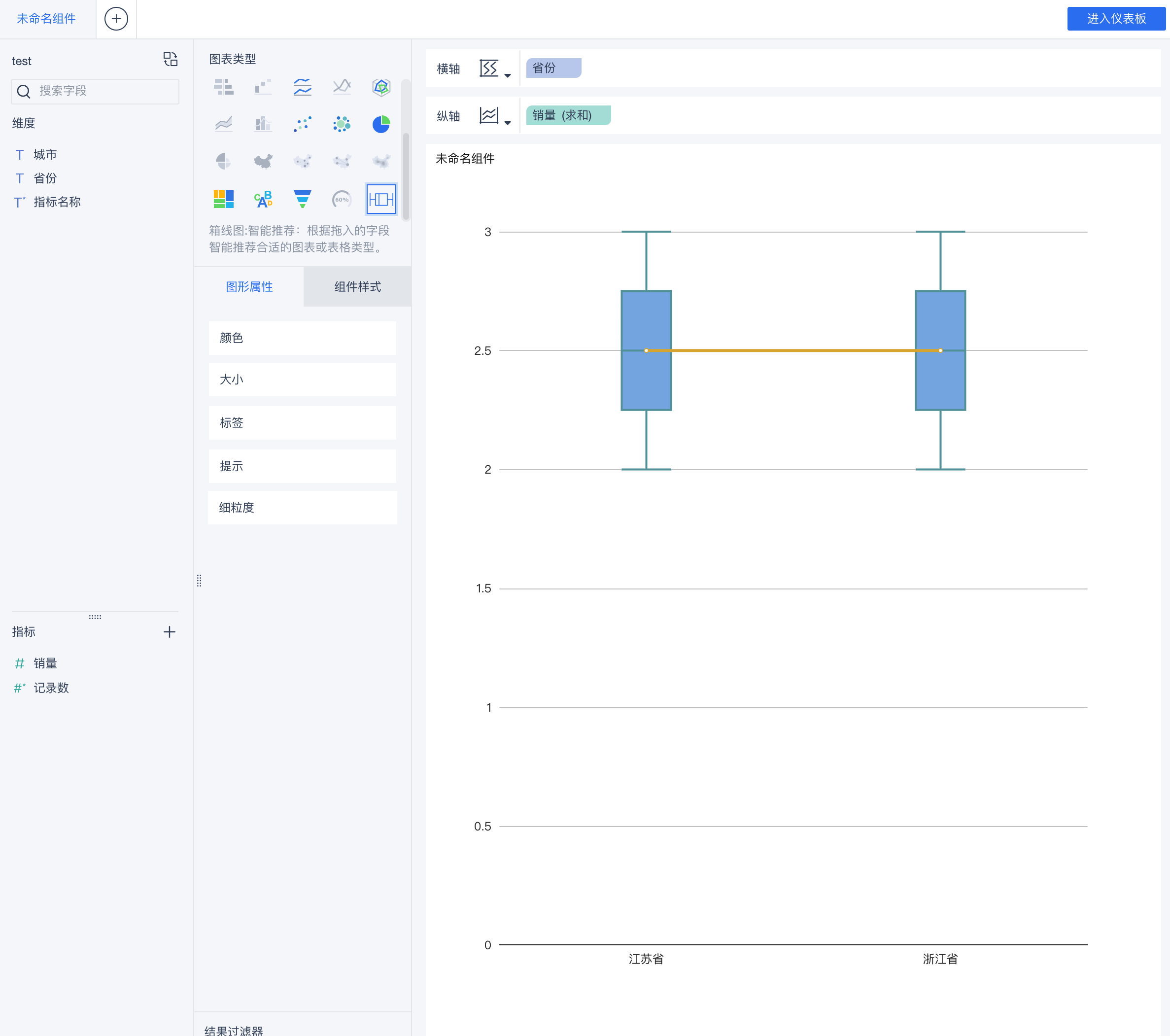
Task: Focus the 搜索字段 search input
Action: (95, 92)
